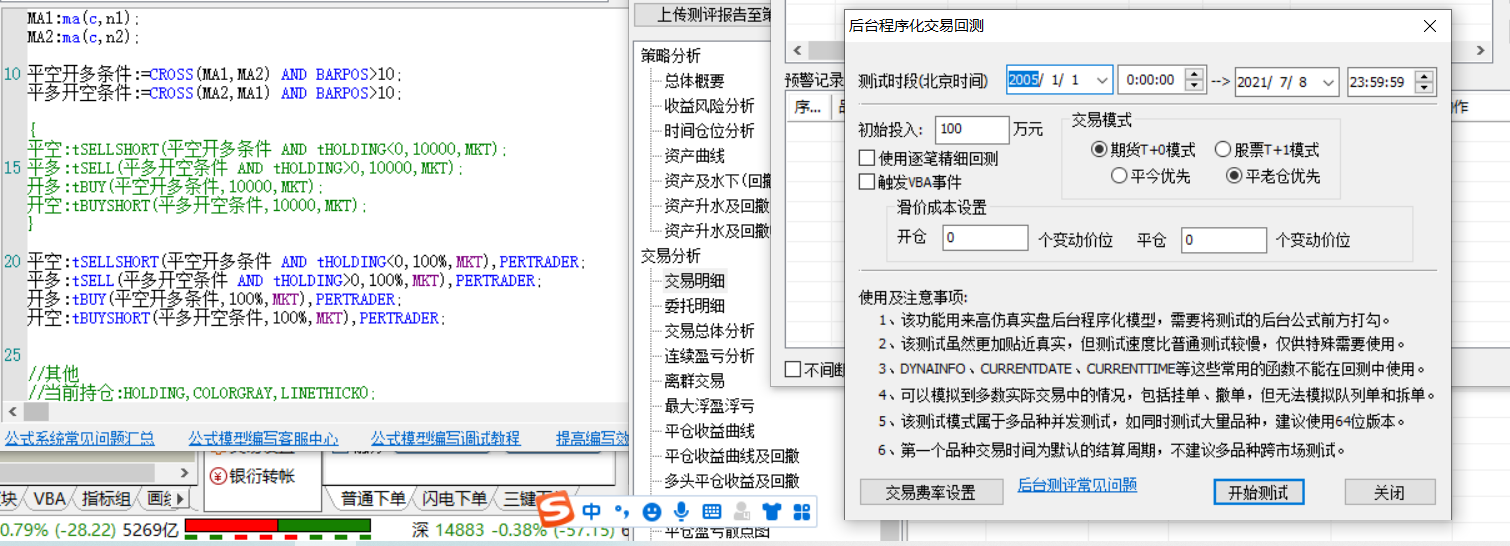
Task: Click the 深 14883 index status text
Action: click(446, 529)
